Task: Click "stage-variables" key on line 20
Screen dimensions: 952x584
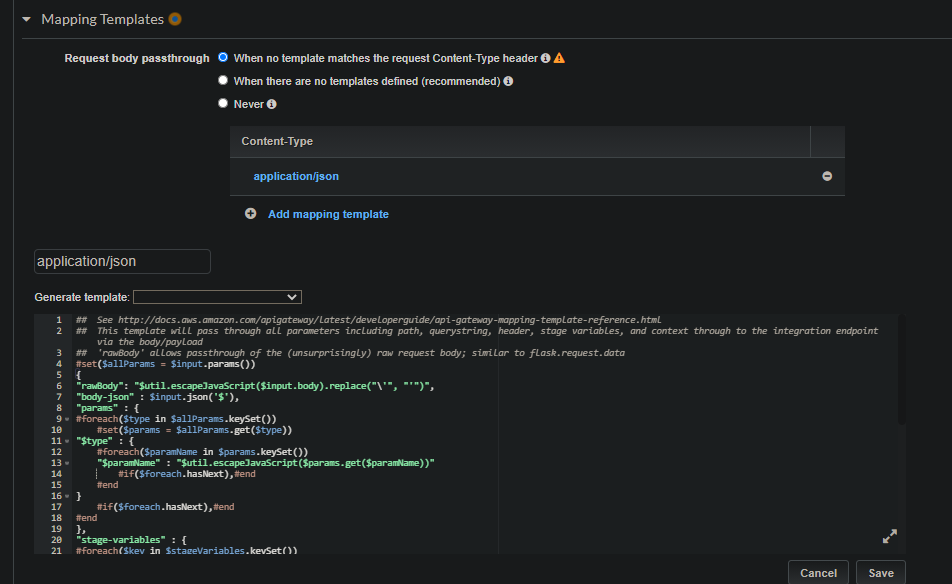Action: point(121,540)
